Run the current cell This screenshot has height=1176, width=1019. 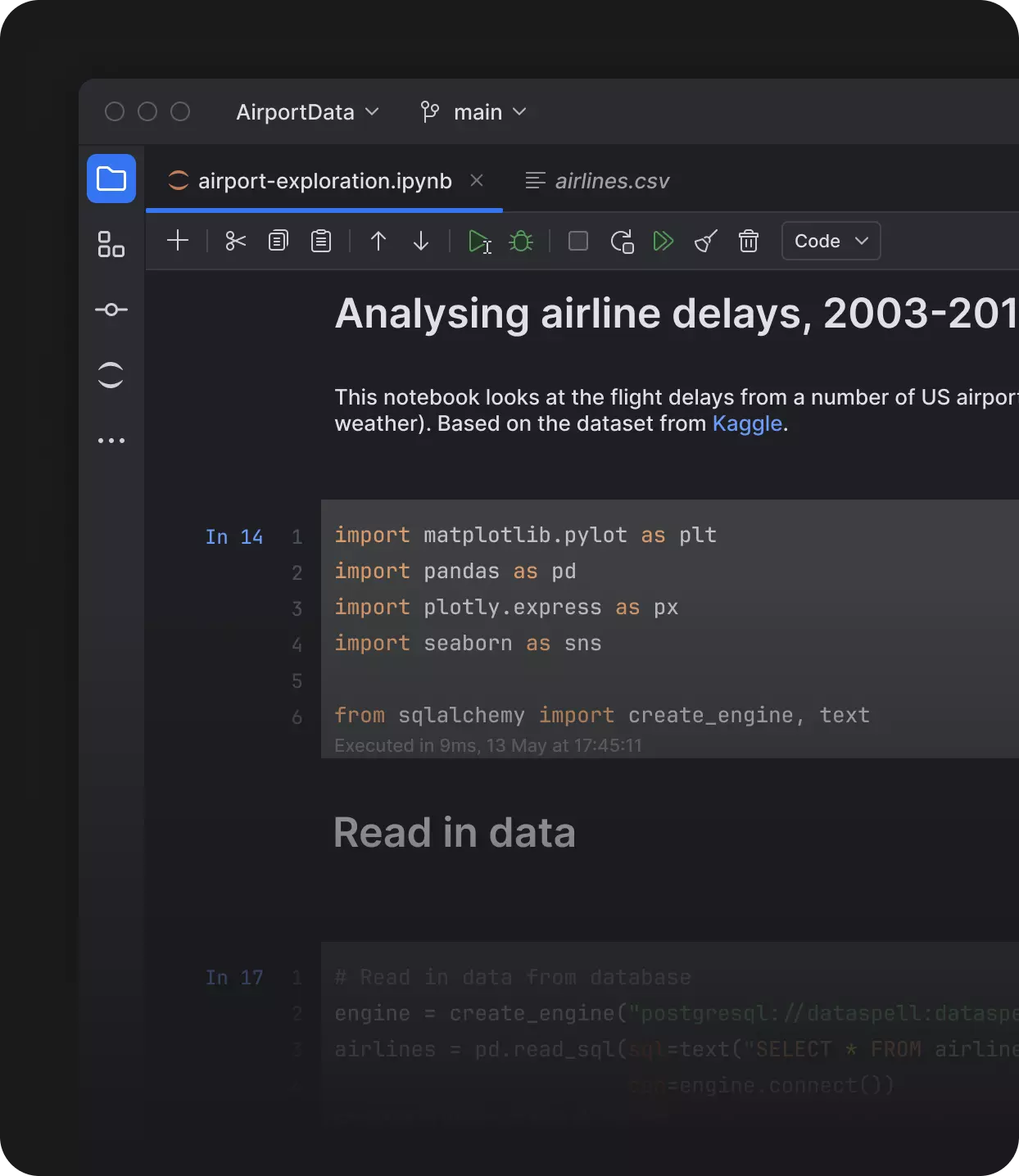click(x=479, y=241)
